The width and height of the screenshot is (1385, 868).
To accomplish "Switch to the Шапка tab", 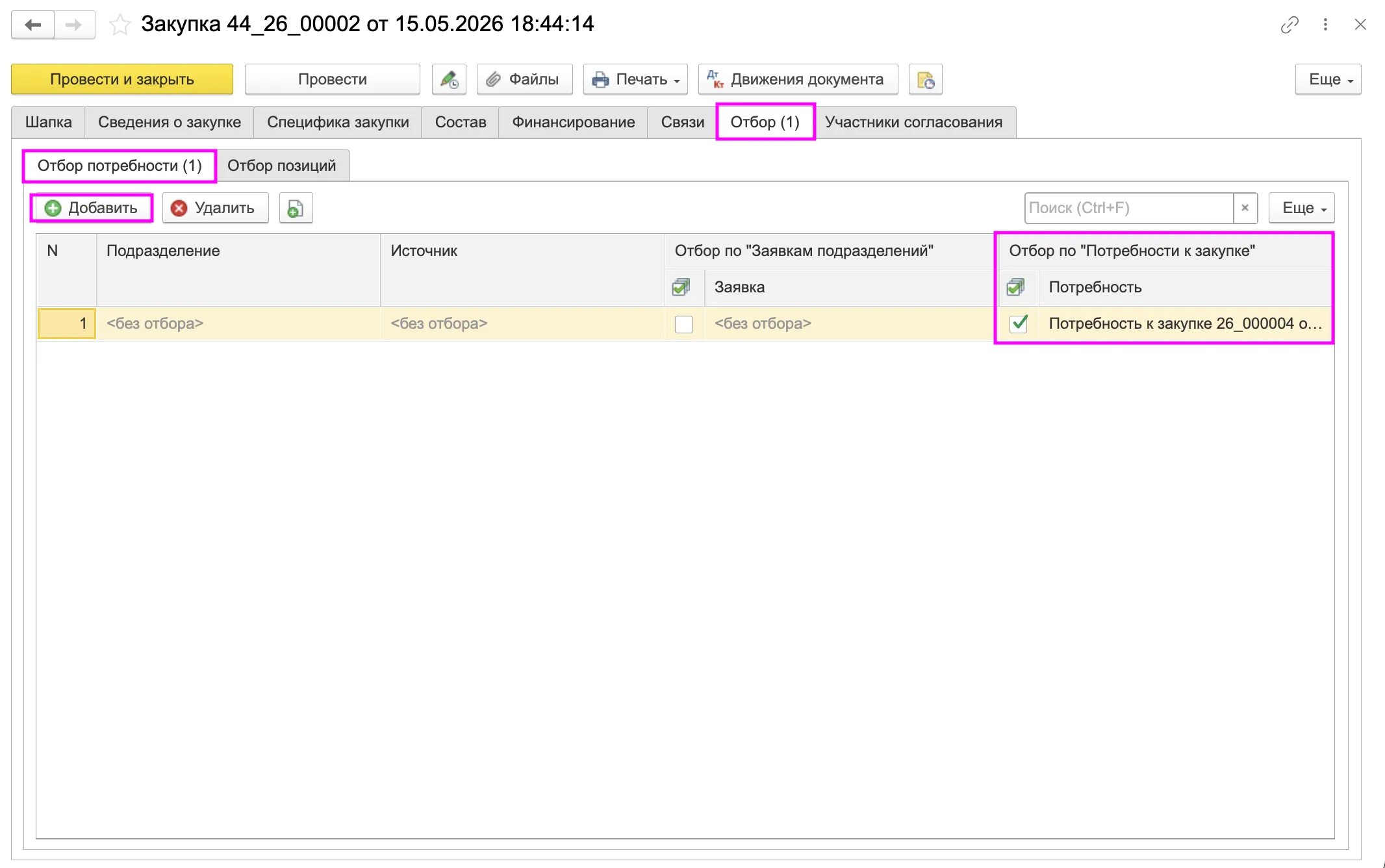I will 48,122.
